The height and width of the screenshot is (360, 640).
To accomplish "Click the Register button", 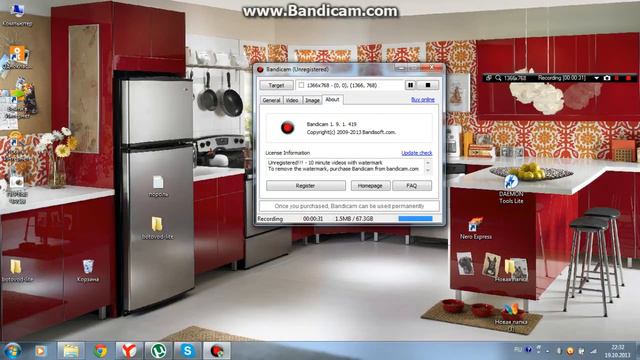I will 305,186.
